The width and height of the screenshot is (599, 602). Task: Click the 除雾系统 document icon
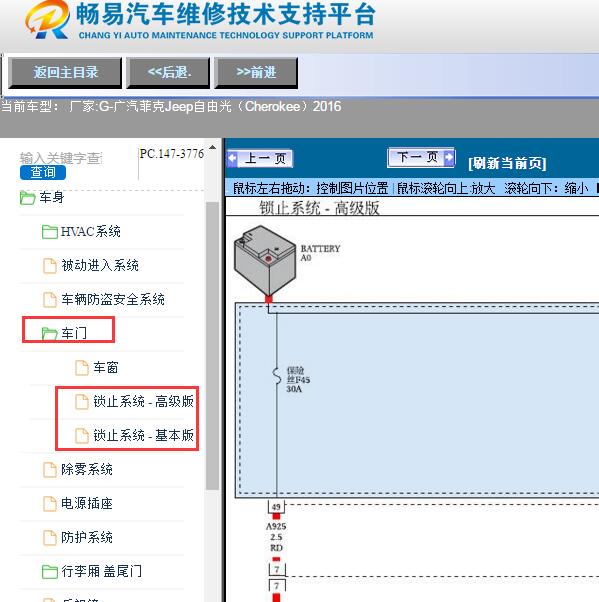coord(50,470)
